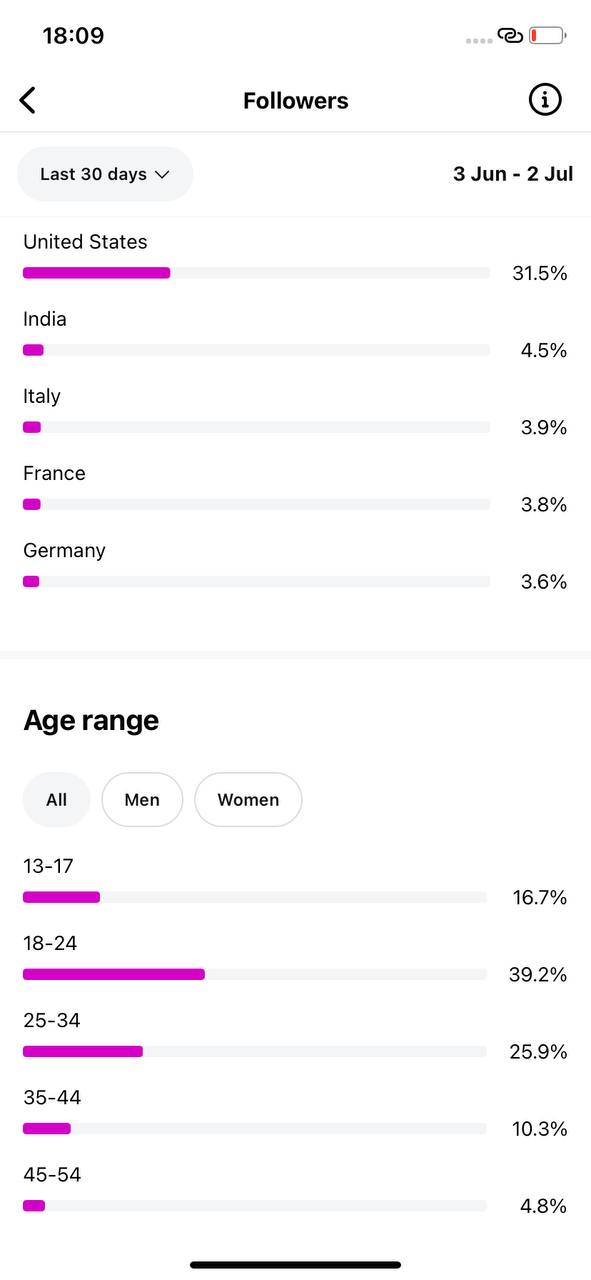The height and width of the screenshot is (1280, 591).
Task: Select the Women age filter
Action: (248, 800)
